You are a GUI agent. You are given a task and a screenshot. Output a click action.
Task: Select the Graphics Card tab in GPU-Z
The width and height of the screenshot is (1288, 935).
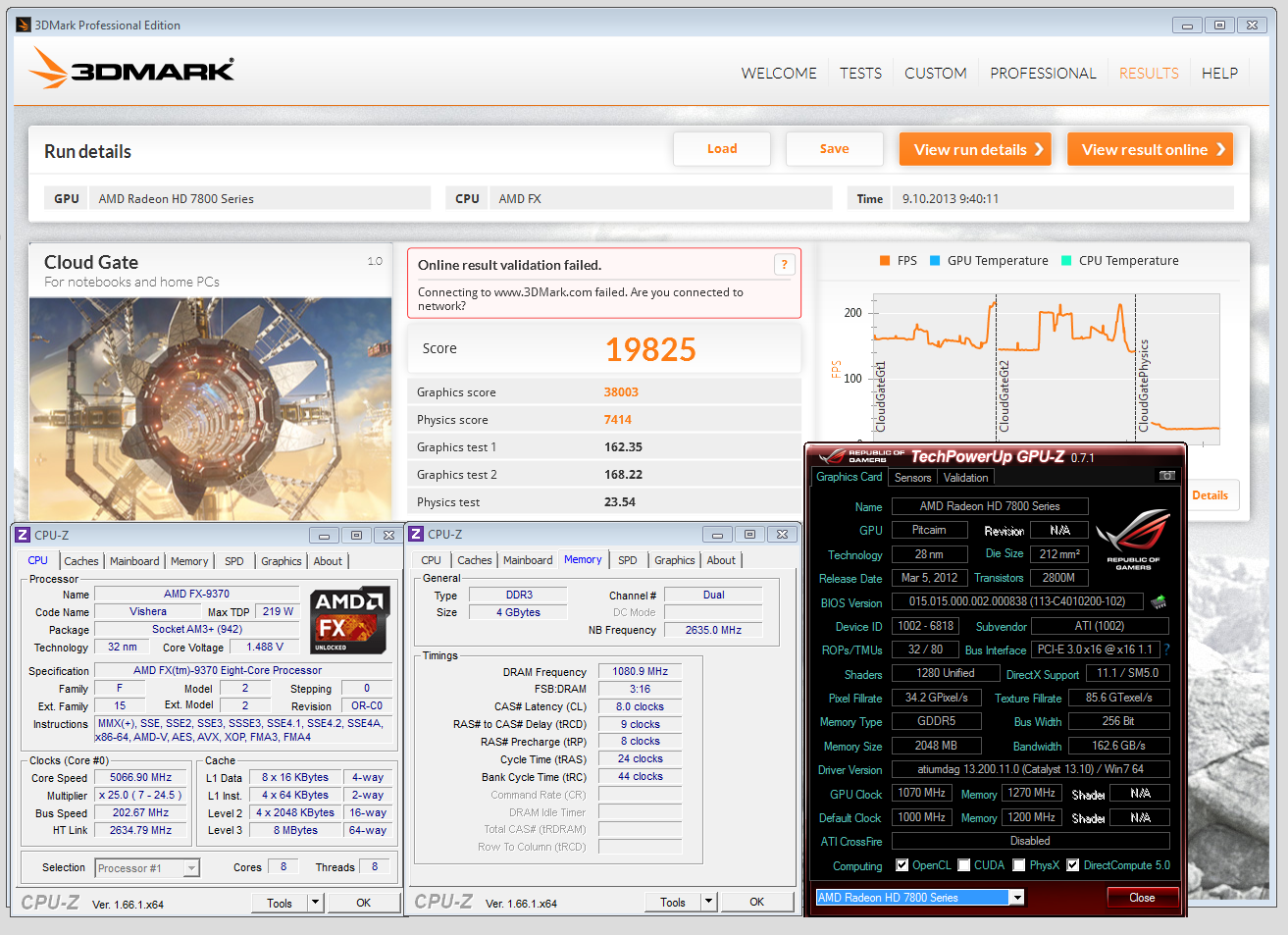pos(849,477)
